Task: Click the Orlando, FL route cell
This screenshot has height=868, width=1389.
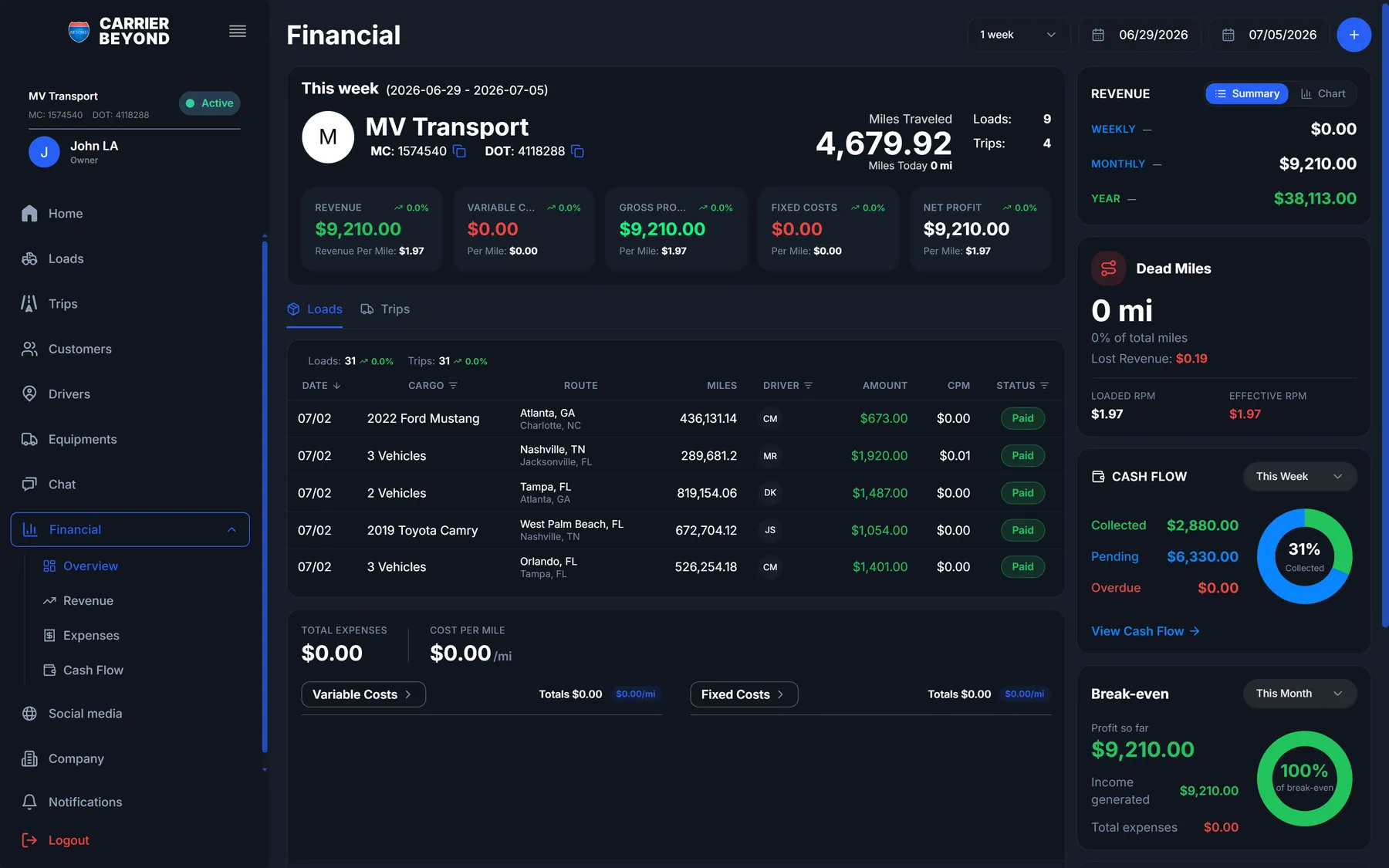Action: pos(548,567)
